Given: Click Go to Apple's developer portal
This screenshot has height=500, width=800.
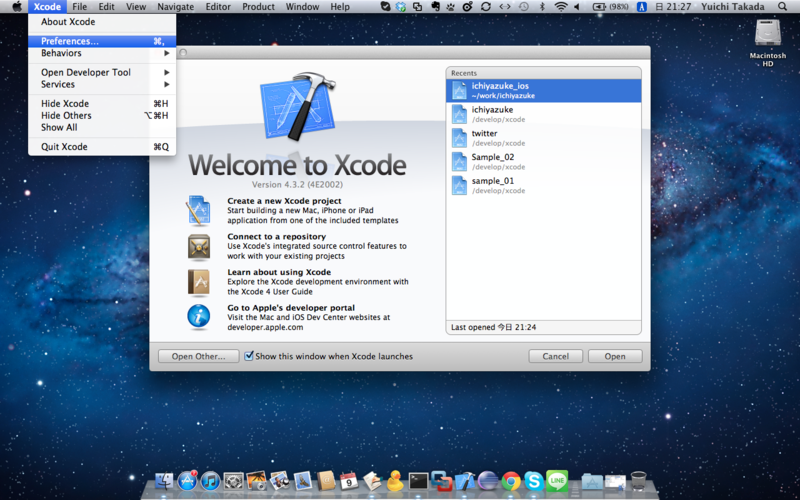Looking at the screenshot, I should (291, 308).
